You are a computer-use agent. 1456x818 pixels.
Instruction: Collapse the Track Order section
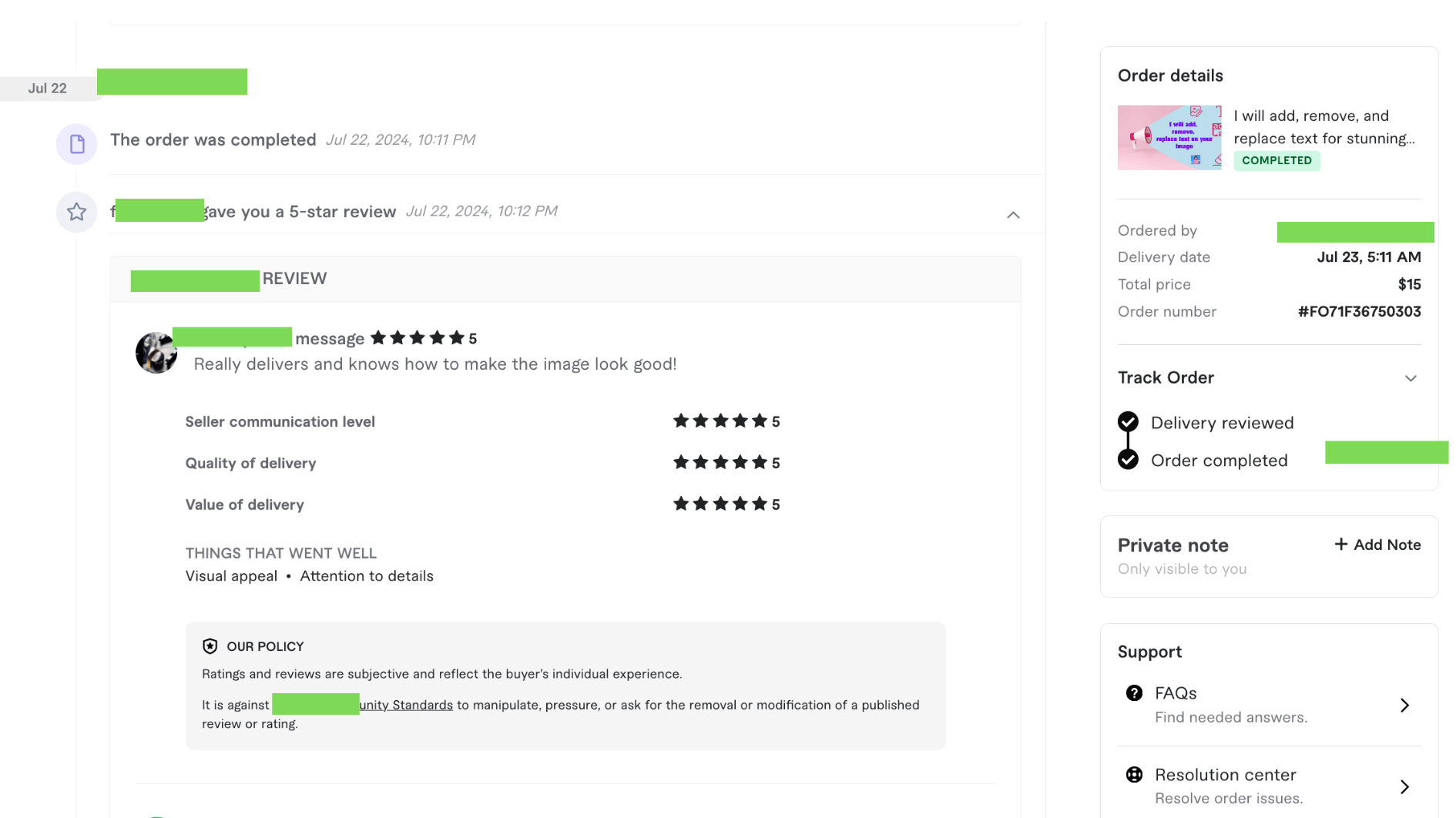coord(1411,378)
